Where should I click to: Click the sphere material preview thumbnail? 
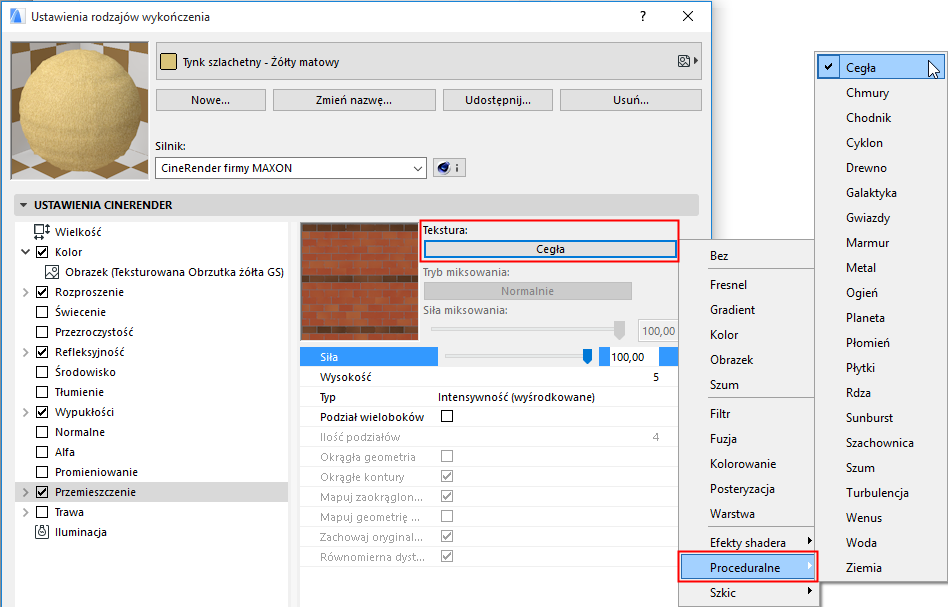pos(79,111)
